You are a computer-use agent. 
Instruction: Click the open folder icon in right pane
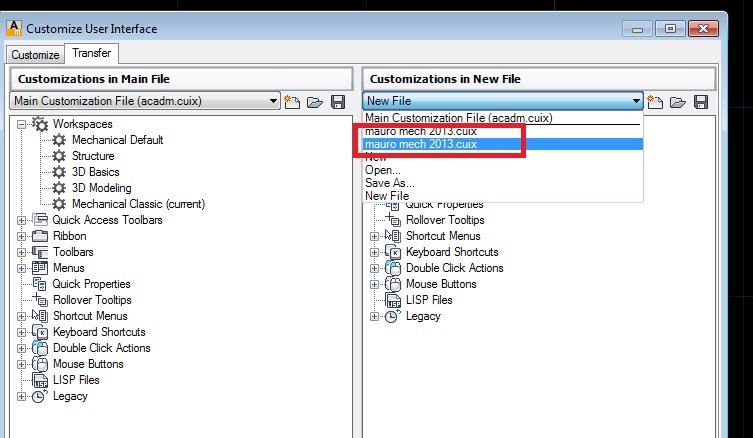click(678, 102)
